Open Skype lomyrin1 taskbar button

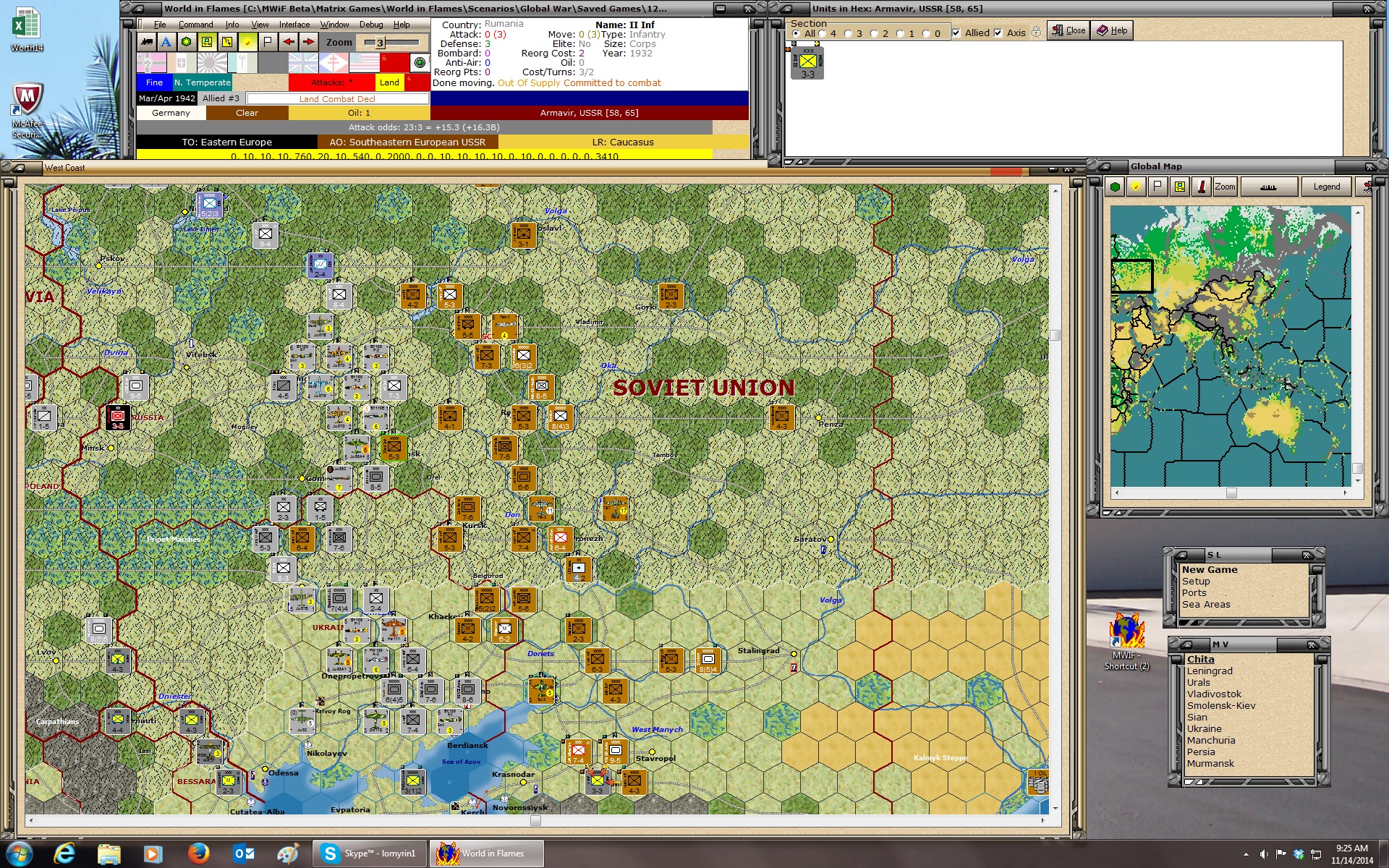point(368,854)
